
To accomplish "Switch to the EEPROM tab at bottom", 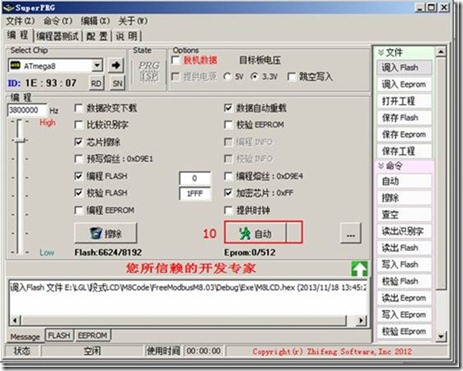I will pos(92,335).
